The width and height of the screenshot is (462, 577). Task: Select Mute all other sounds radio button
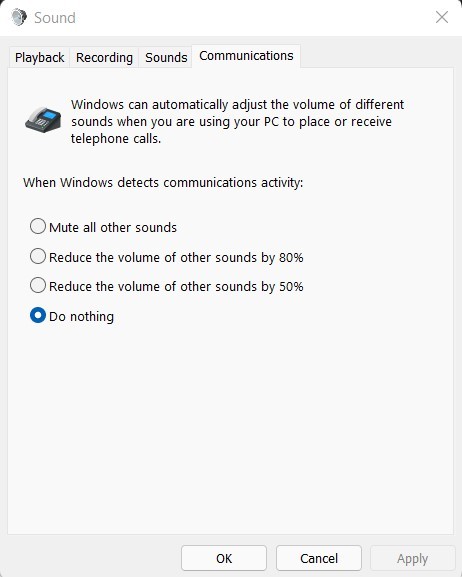(38, 226)
